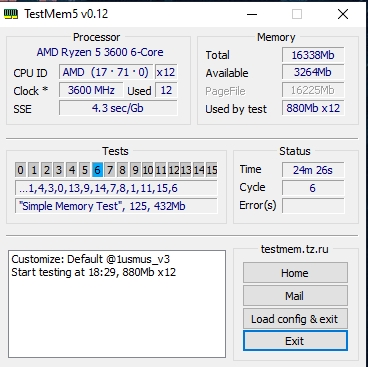Select test number 4 box

point(72,170)
